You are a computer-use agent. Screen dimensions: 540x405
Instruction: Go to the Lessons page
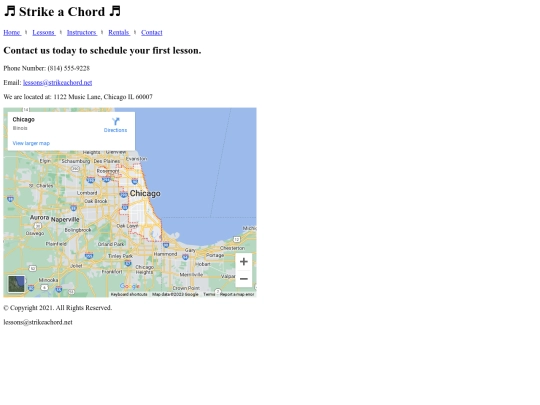tap(44, 32)
